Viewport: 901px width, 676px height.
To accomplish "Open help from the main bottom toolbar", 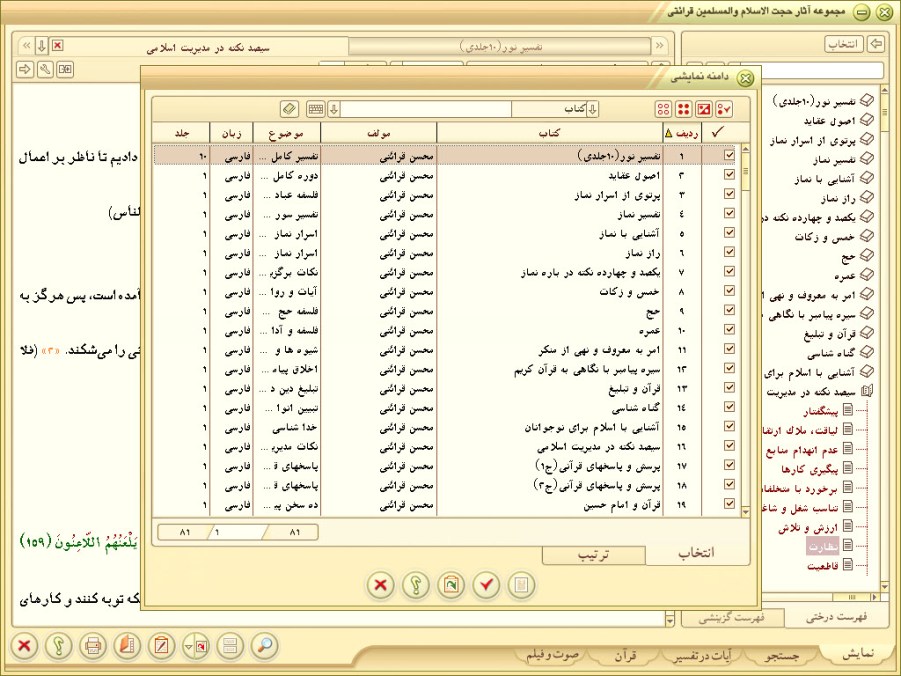I will point(59,646).
